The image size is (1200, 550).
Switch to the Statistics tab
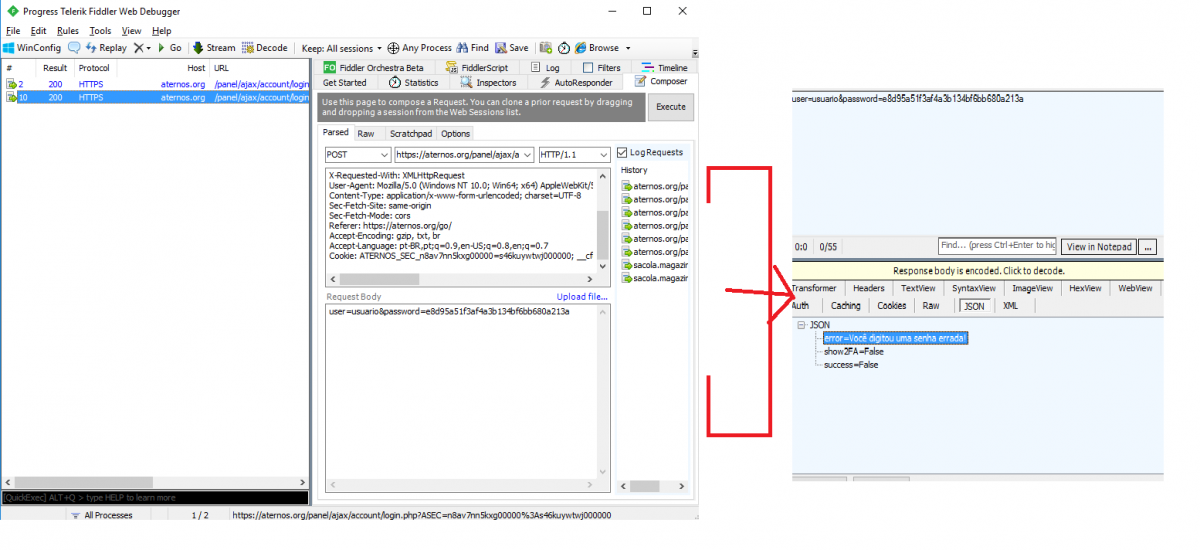[414, 82]
